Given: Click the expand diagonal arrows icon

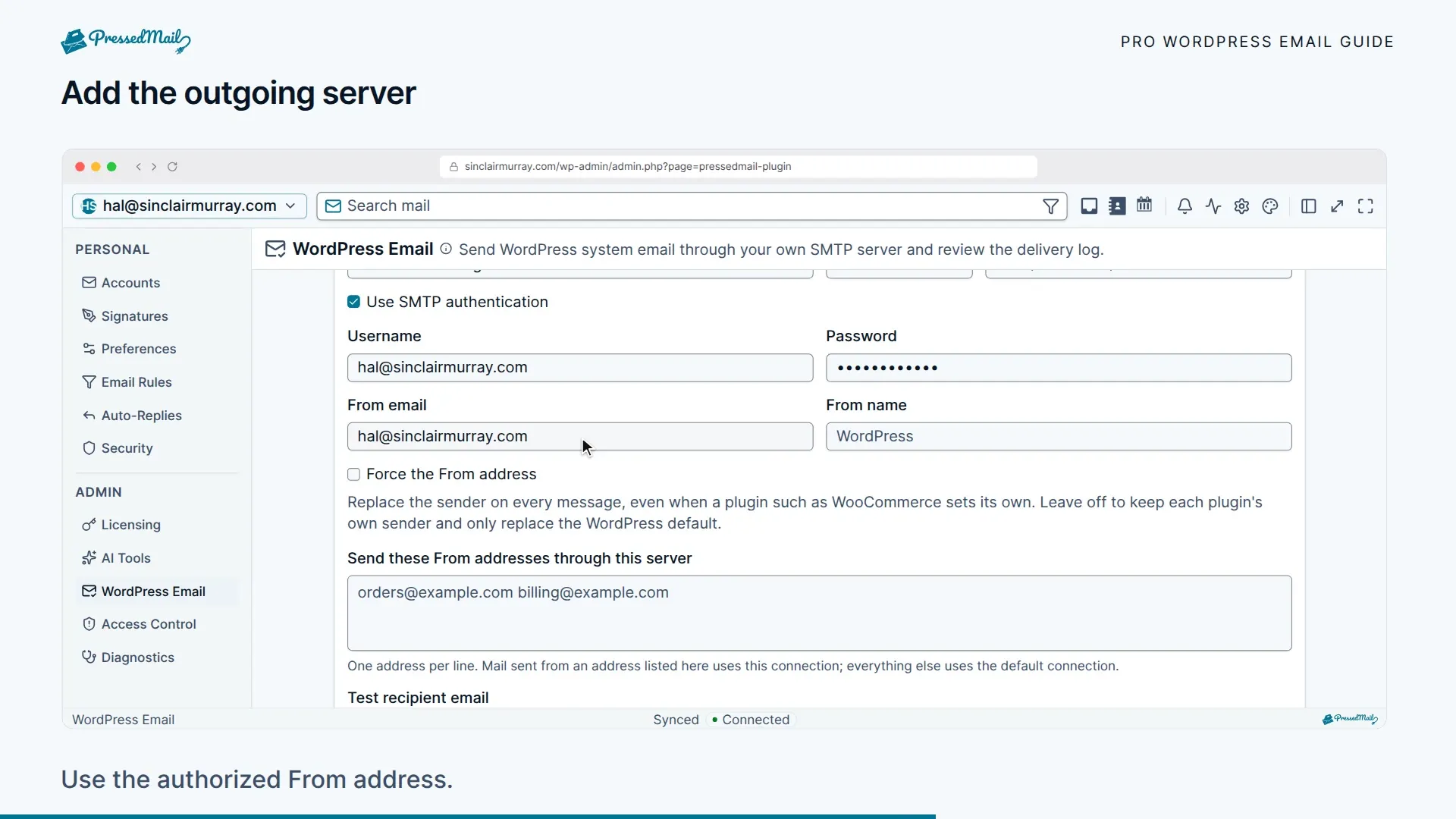Looking at the screenshot, I should [1337, 206].
